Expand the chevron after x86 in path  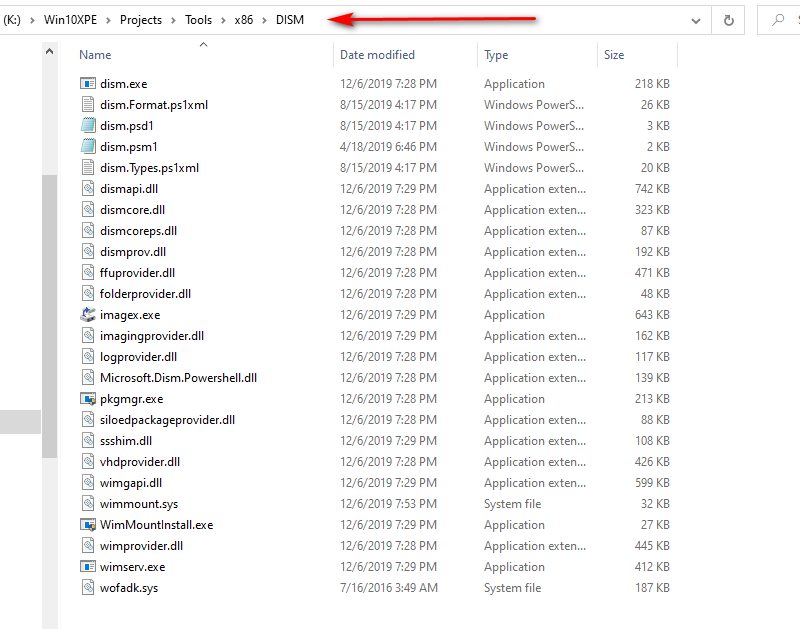point(264,20)
